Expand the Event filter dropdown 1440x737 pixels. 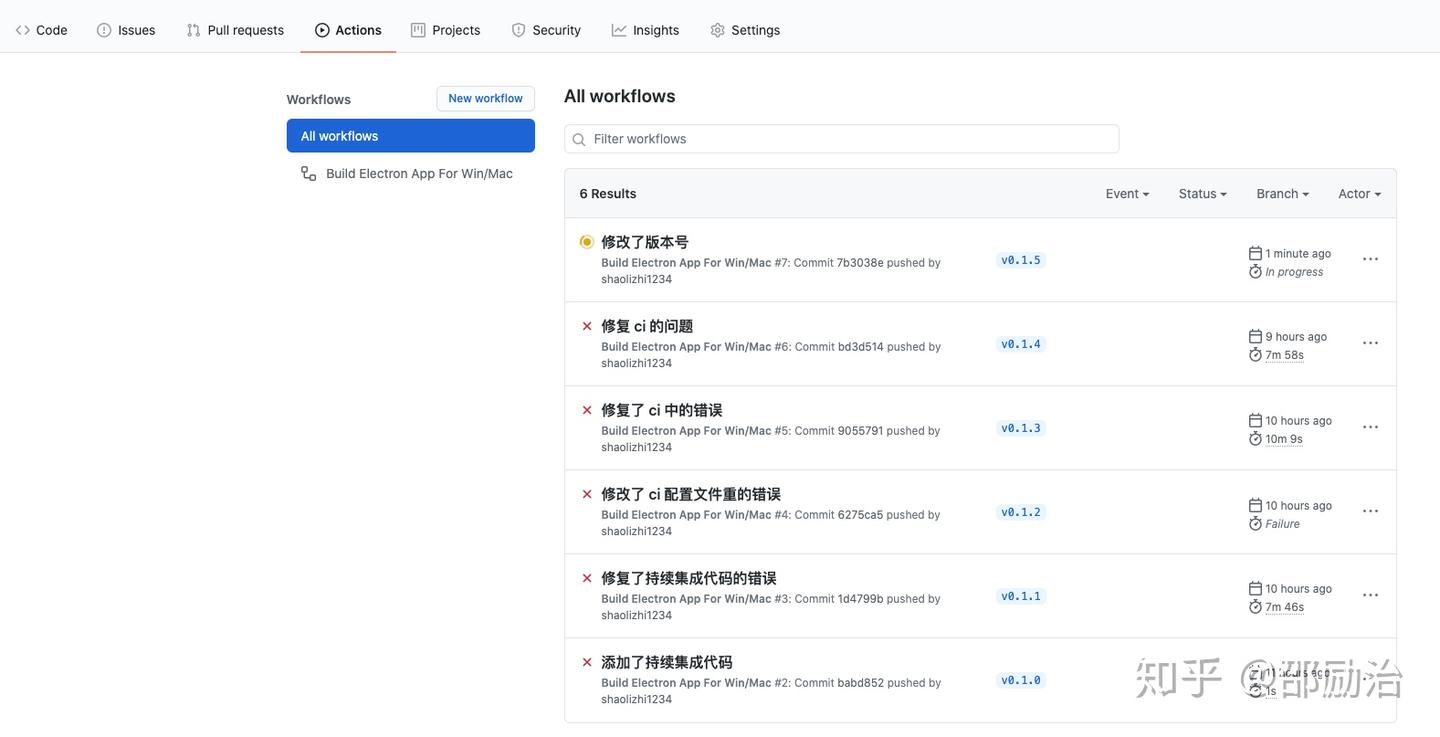click(1127, 194)
